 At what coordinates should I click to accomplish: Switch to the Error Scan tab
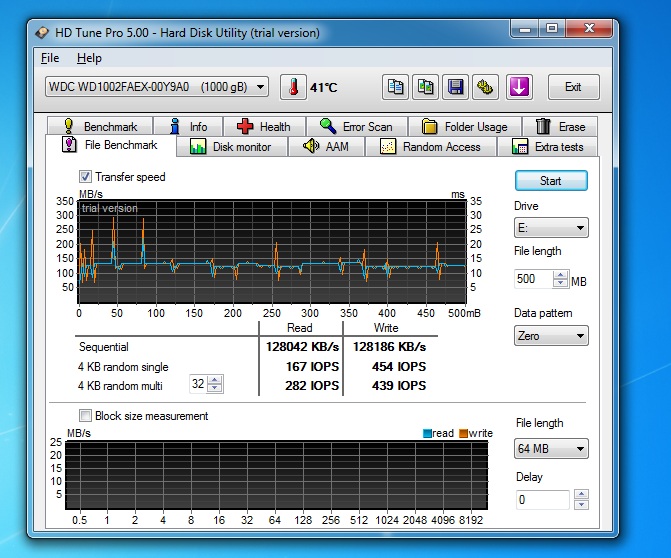click(x=356, y=127)
